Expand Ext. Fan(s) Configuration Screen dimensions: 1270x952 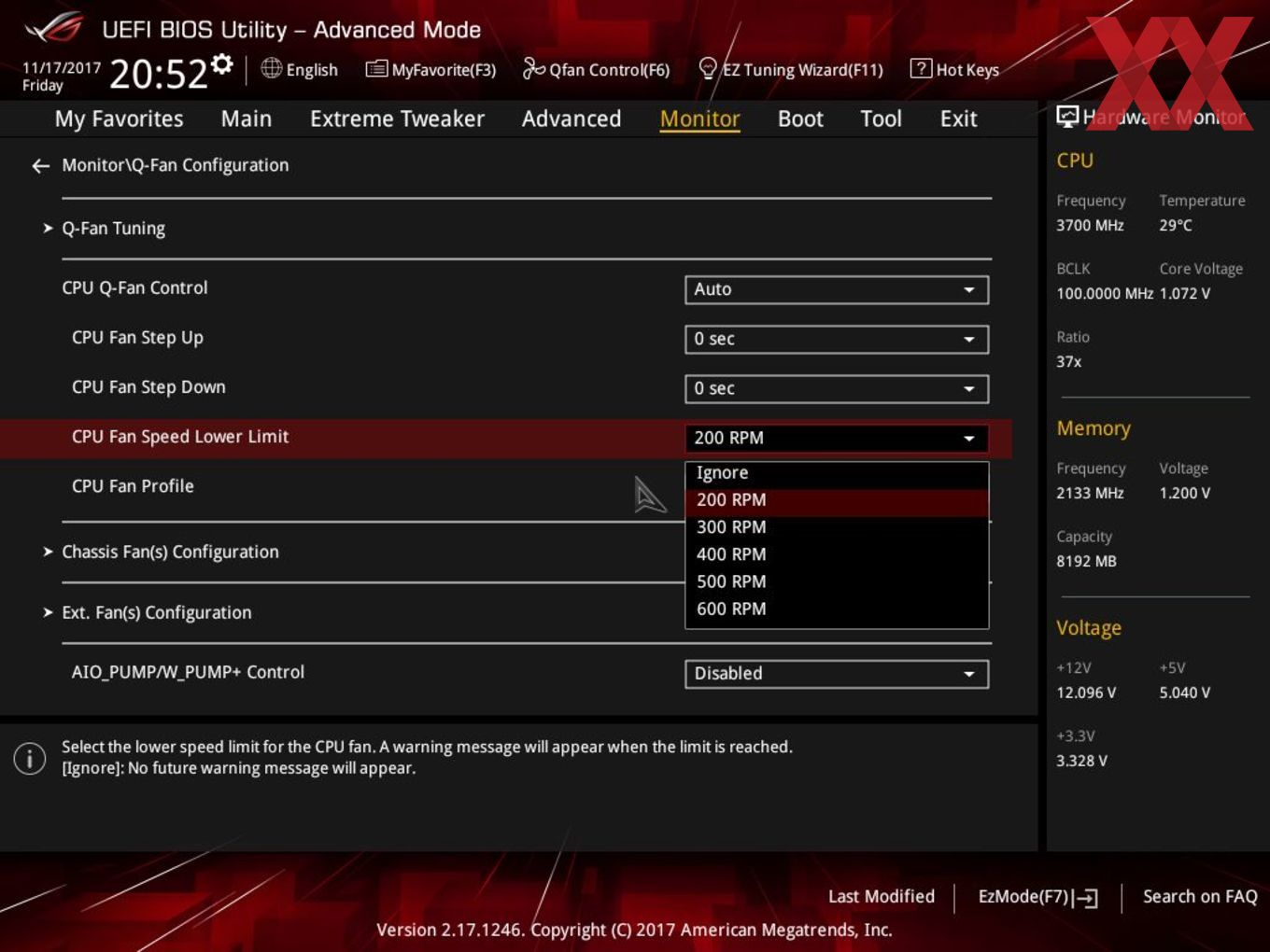coord(156,613)
